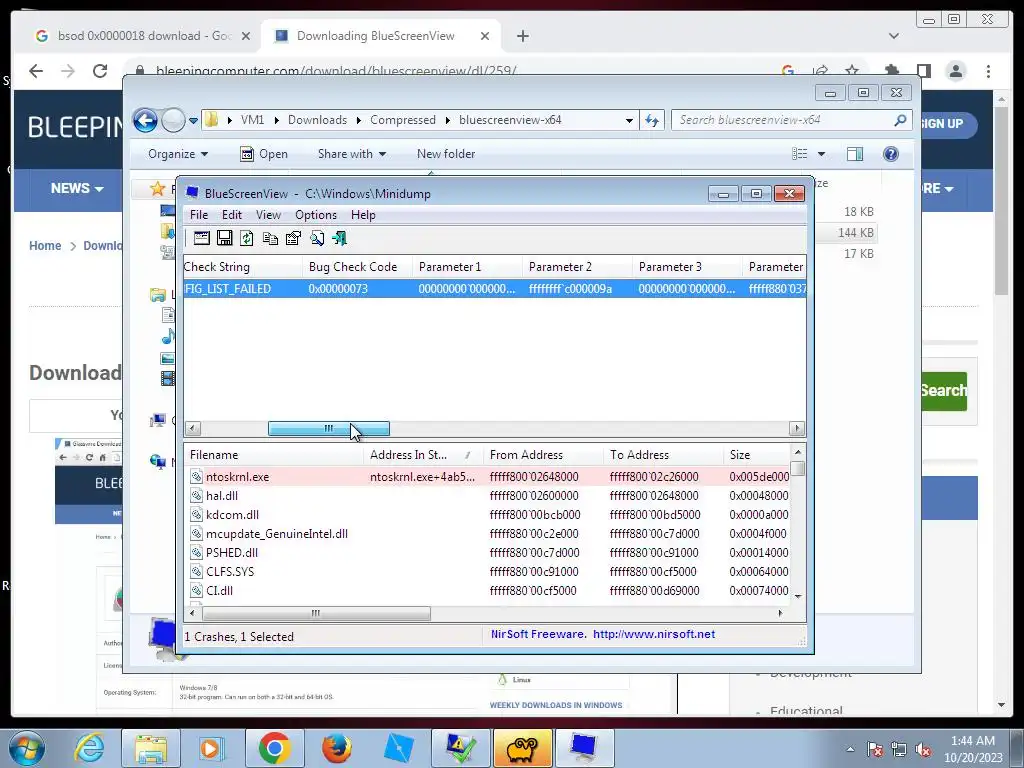
Task: Expand the Explorer address bar history dropdown
Action: click(x=629, y=120)
